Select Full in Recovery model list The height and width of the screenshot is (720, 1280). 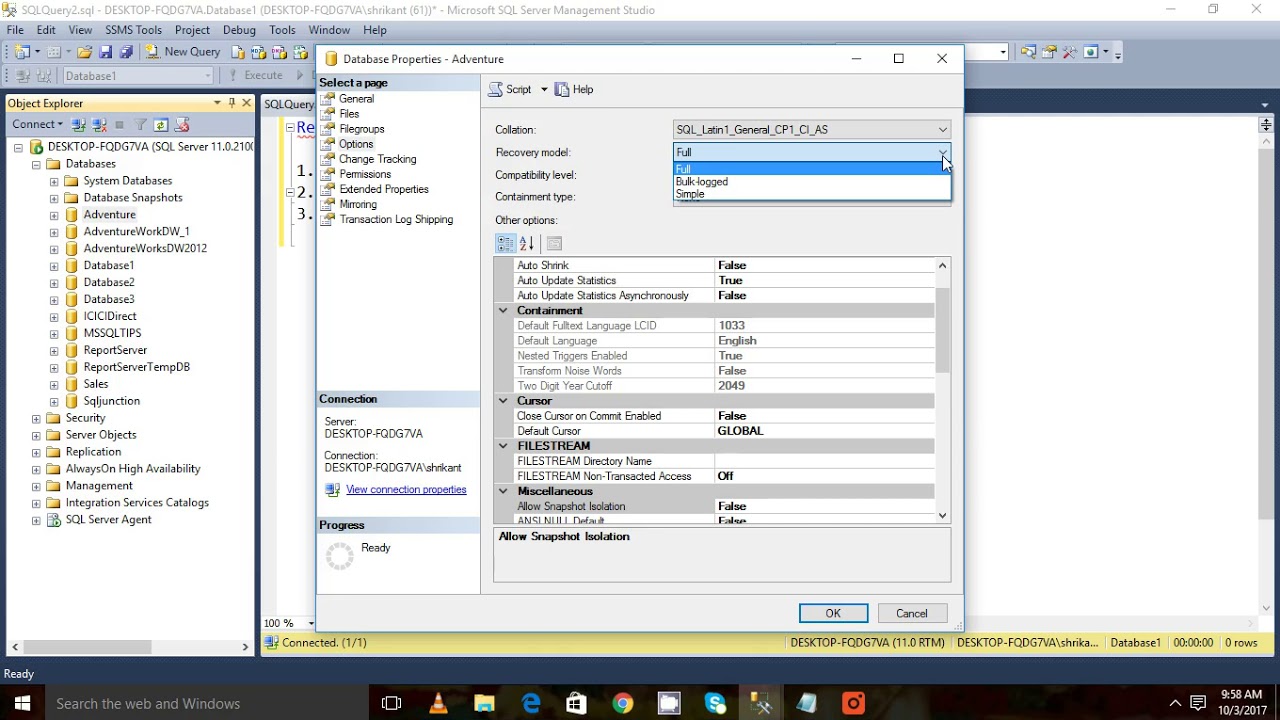[x=812, y=169]
